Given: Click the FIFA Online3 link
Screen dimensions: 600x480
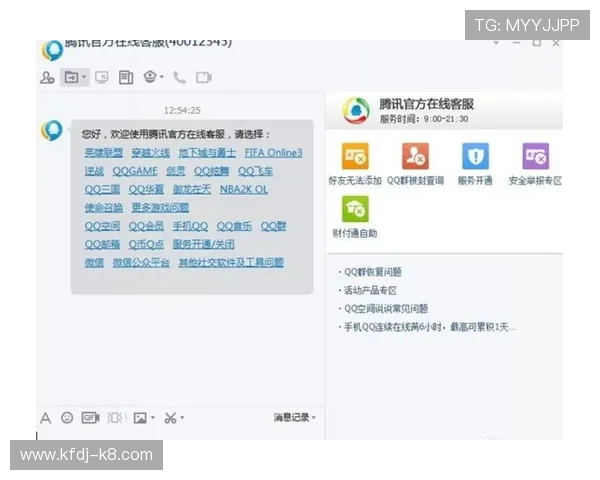Looking at the screenshot, I should (x=273, y=153).
